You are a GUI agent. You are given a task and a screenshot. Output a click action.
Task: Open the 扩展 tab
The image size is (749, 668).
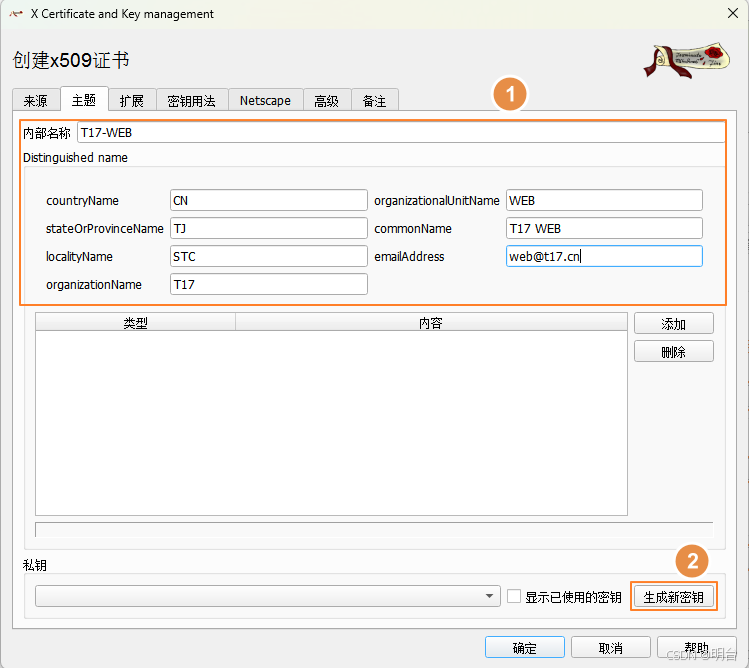click(132, 100)
